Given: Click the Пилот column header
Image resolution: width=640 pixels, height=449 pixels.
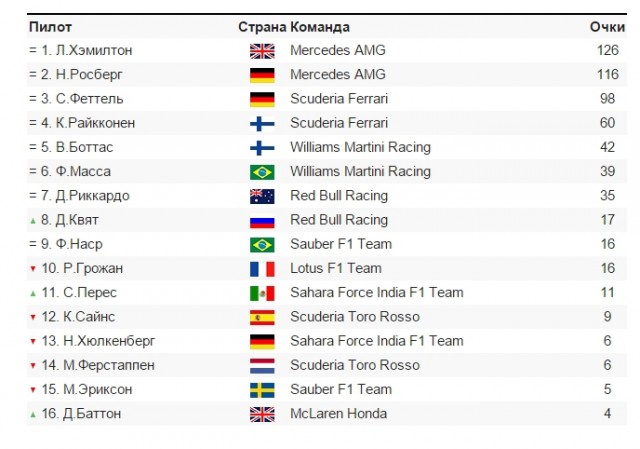Looking at the screenshot, I should 50,27.
